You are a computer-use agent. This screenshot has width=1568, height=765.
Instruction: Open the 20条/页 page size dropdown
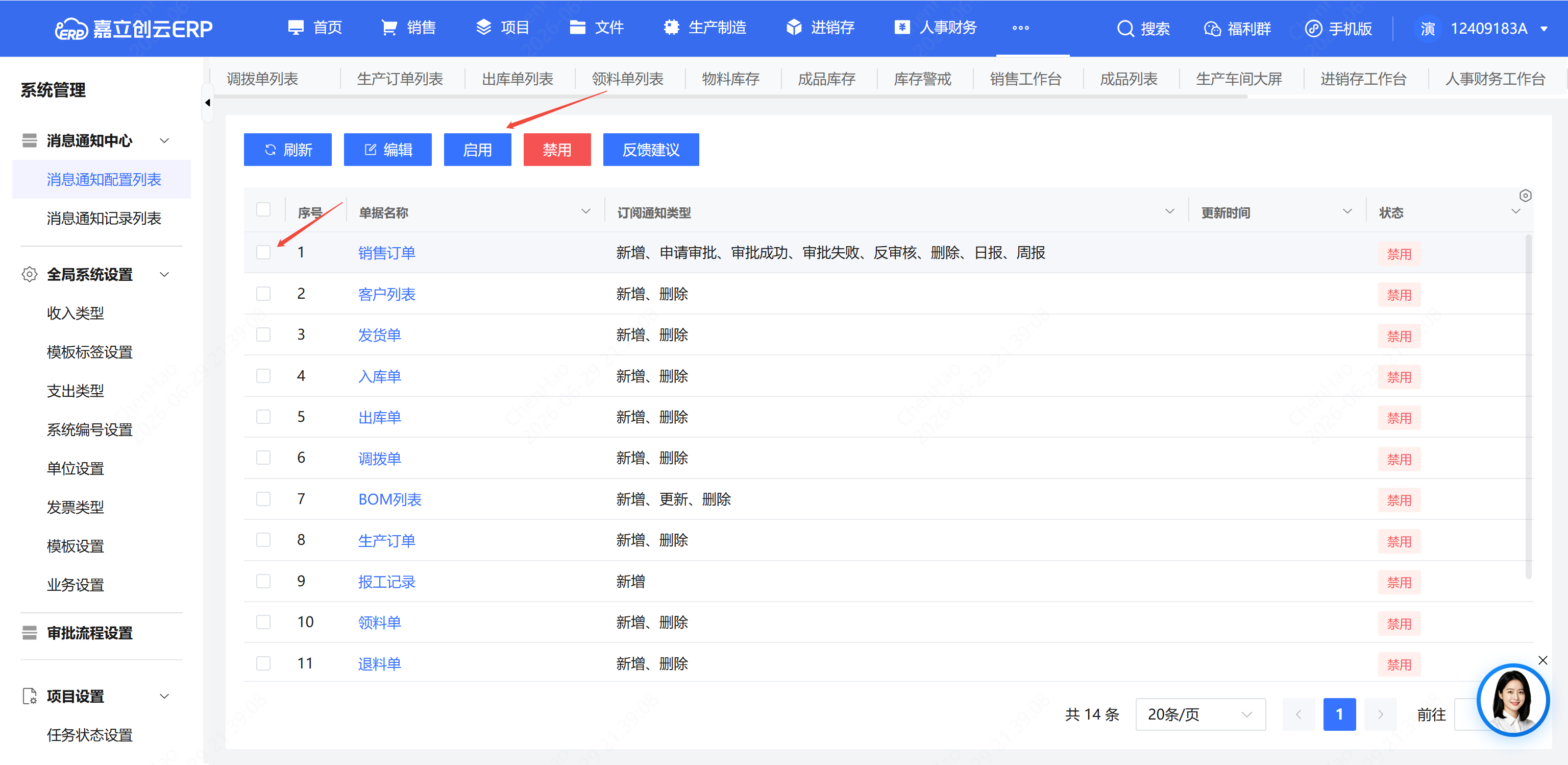click(x=1200, y=714)
